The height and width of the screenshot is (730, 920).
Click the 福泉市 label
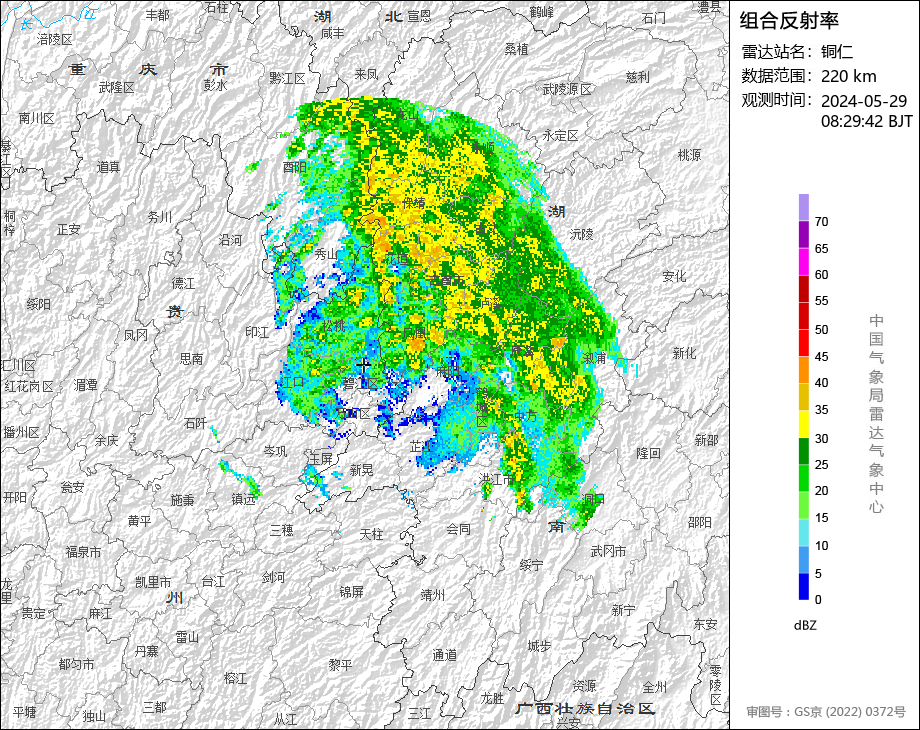click(83, 552)
